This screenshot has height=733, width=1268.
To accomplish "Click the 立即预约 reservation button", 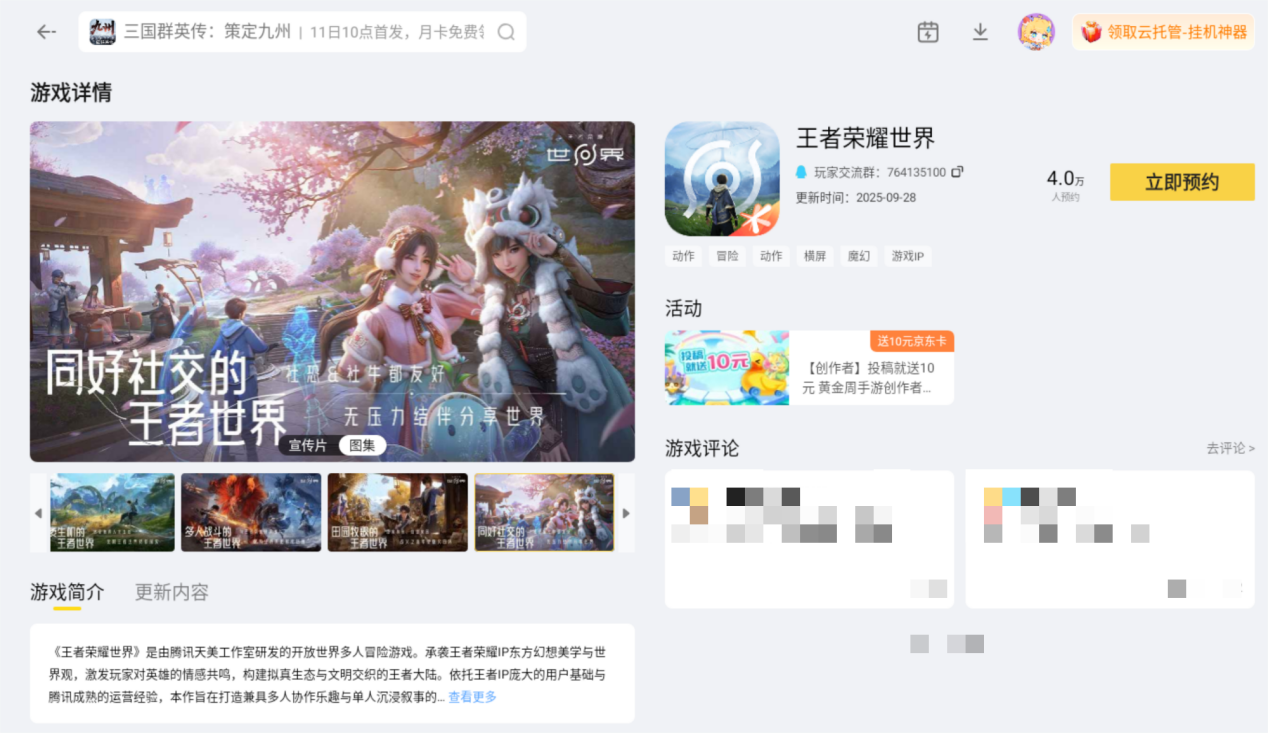I will (x=1182, y=182).
